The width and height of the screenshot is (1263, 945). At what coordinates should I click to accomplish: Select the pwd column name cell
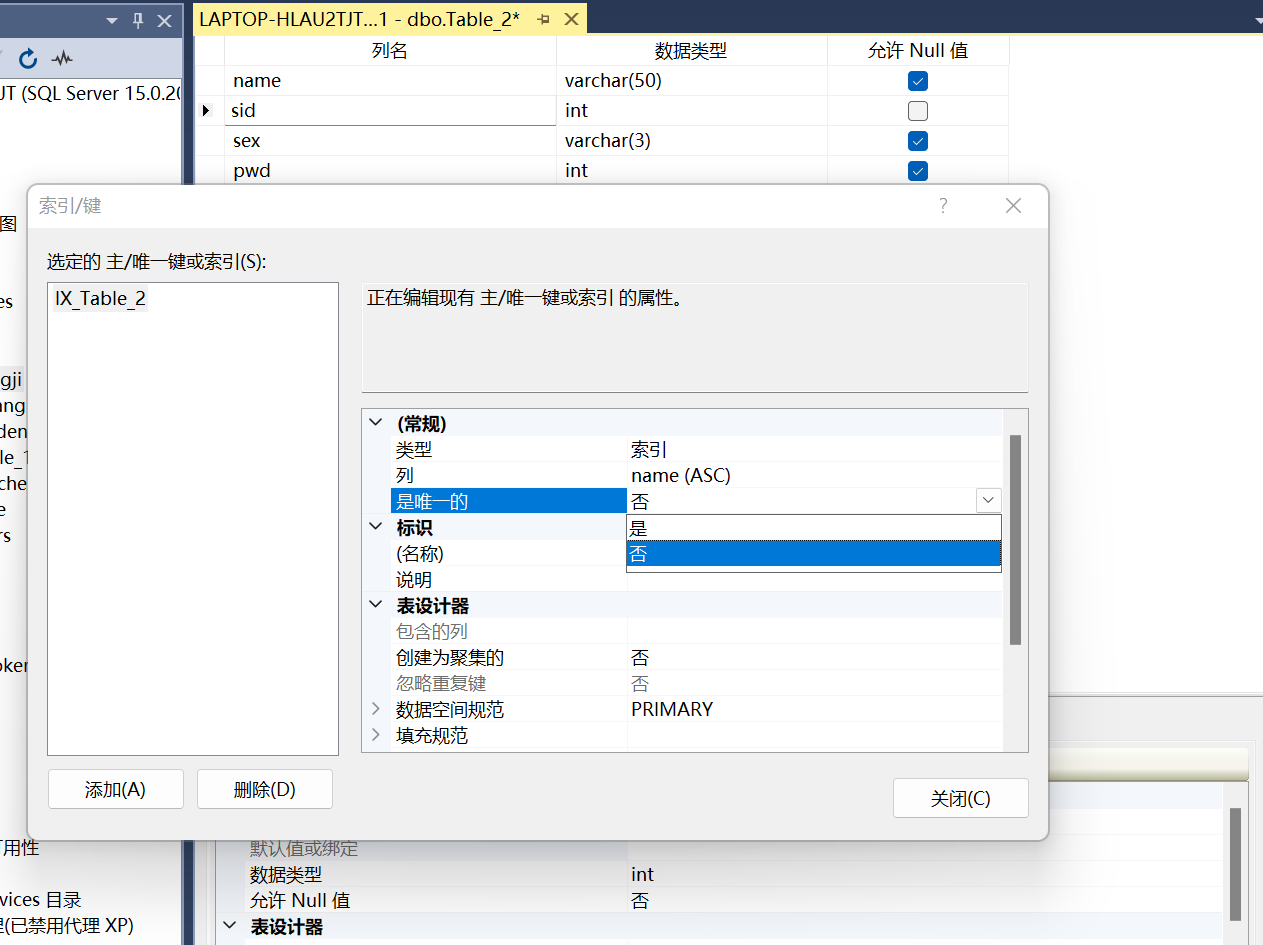pyautogui.click(x=390, y=171)
